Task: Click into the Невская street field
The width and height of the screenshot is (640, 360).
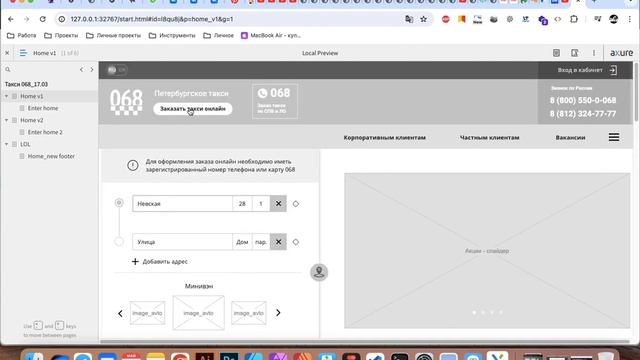Action: [182, 204]
